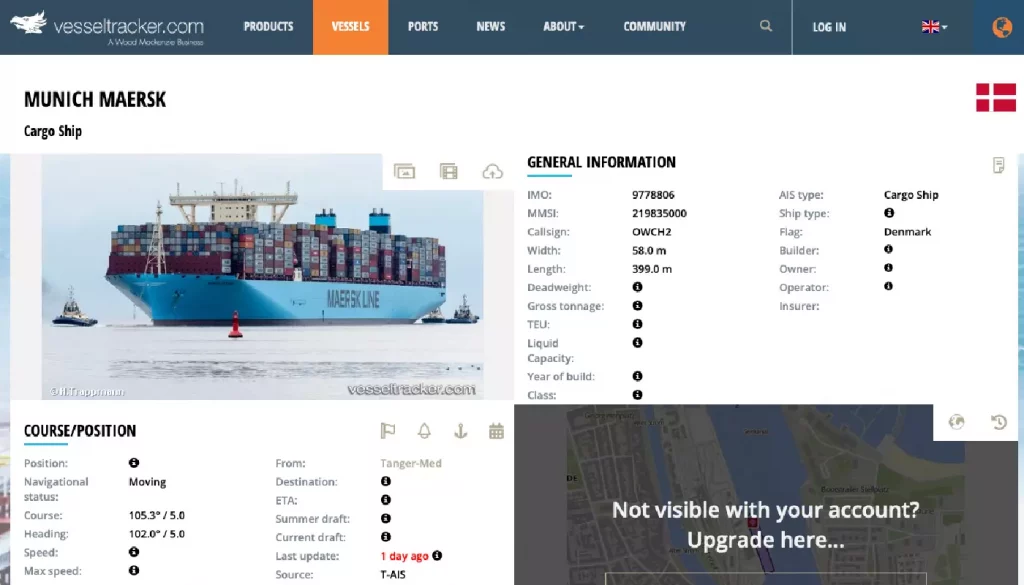
Task: Click the calendar icon in Course/Position
Action: click(496, 431)
